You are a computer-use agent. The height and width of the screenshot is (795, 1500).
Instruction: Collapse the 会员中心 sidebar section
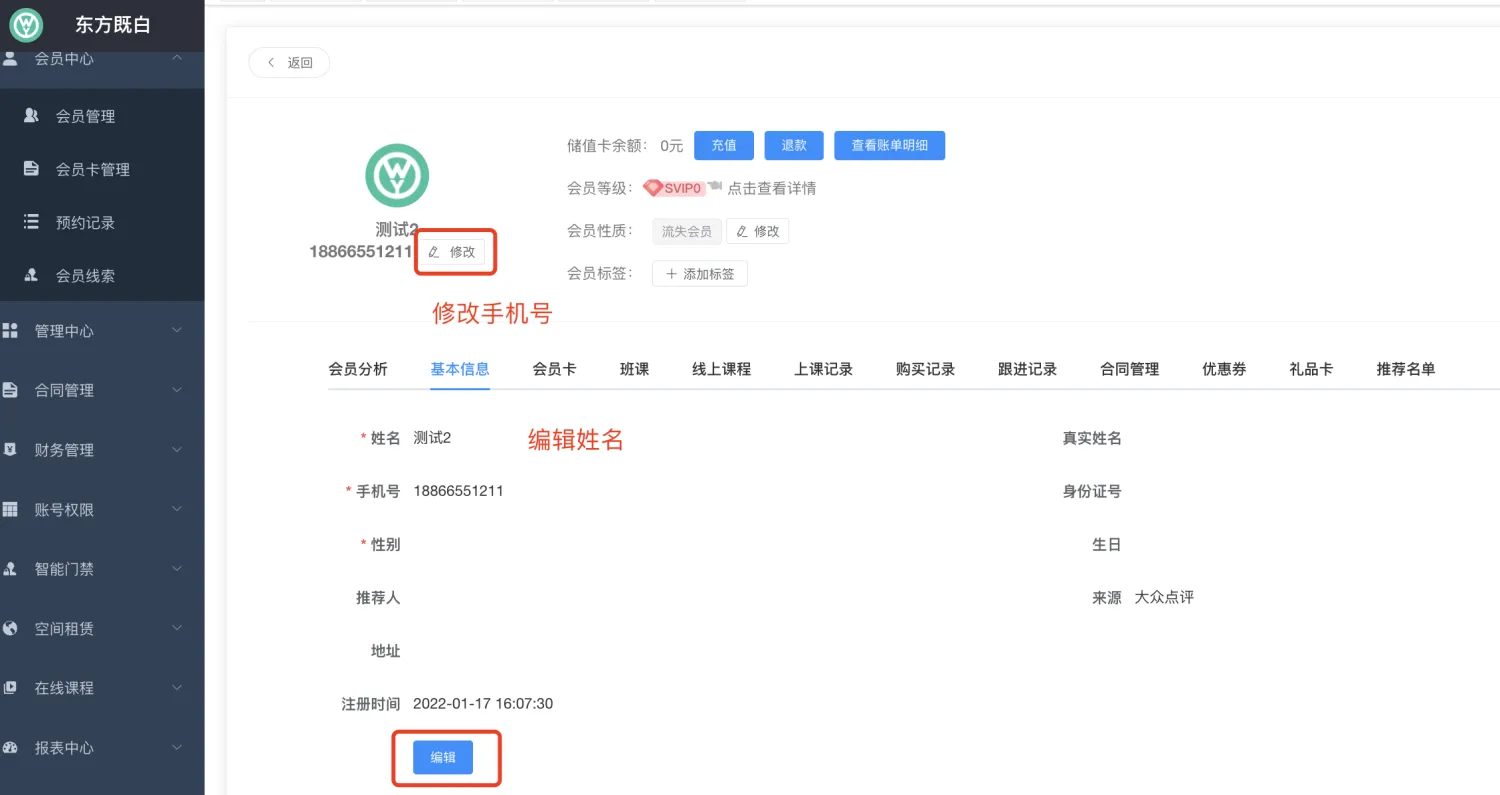click(177, 58)
